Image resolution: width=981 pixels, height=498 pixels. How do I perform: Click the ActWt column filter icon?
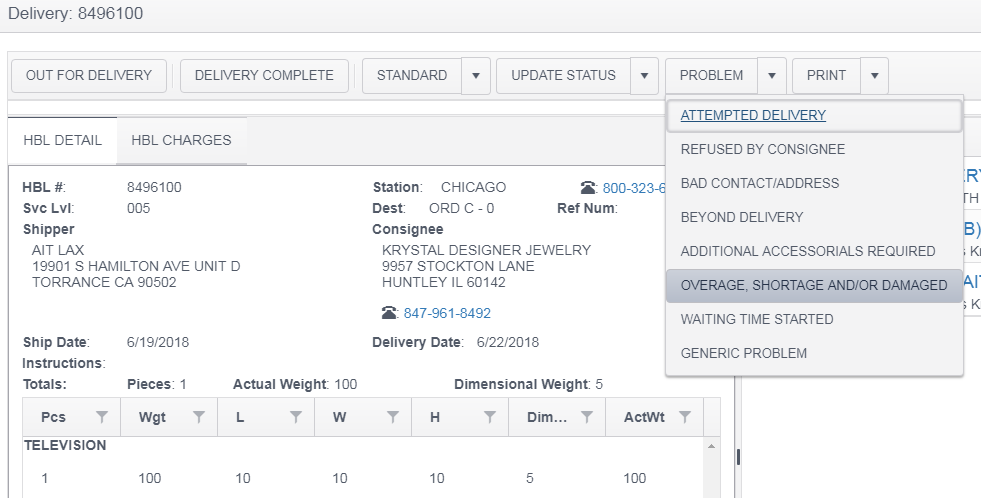(x=685, y=417)
